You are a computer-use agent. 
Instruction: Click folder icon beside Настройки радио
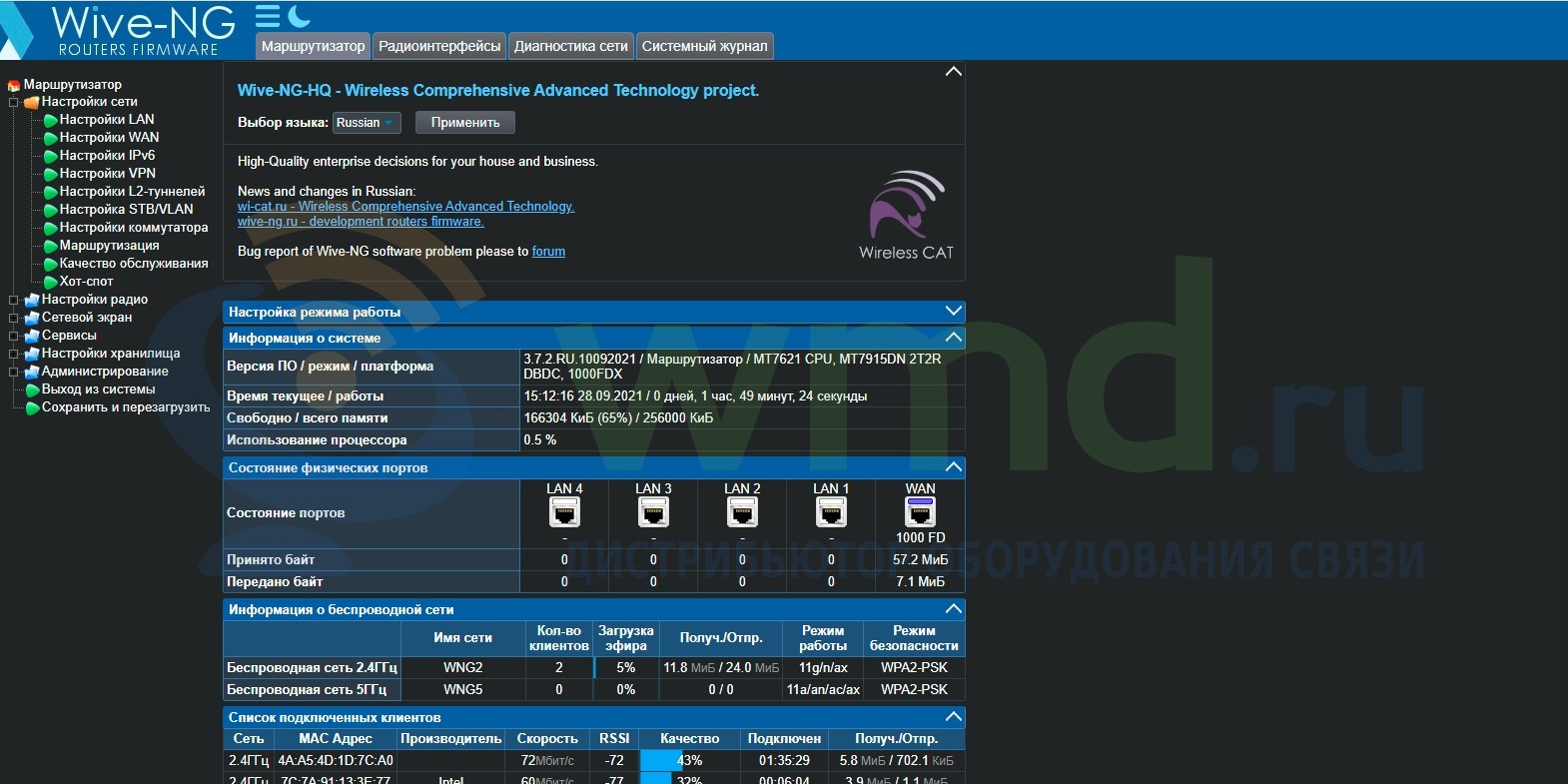(32, 300)
